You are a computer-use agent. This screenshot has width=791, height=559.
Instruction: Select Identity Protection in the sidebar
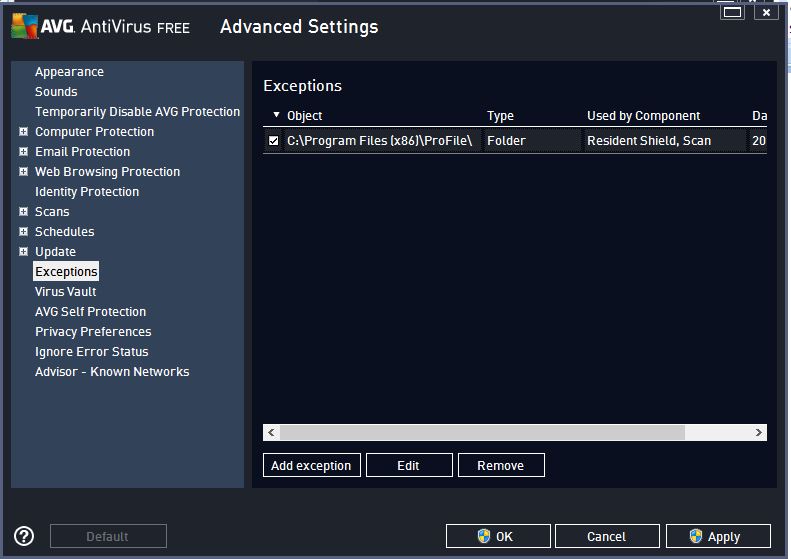(87, 192)
